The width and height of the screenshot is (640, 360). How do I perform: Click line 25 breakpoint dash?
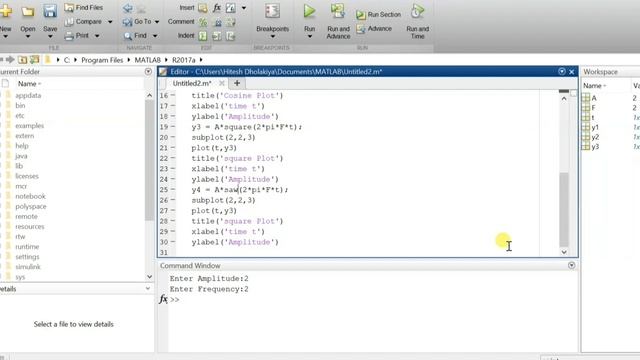(173, 190)
